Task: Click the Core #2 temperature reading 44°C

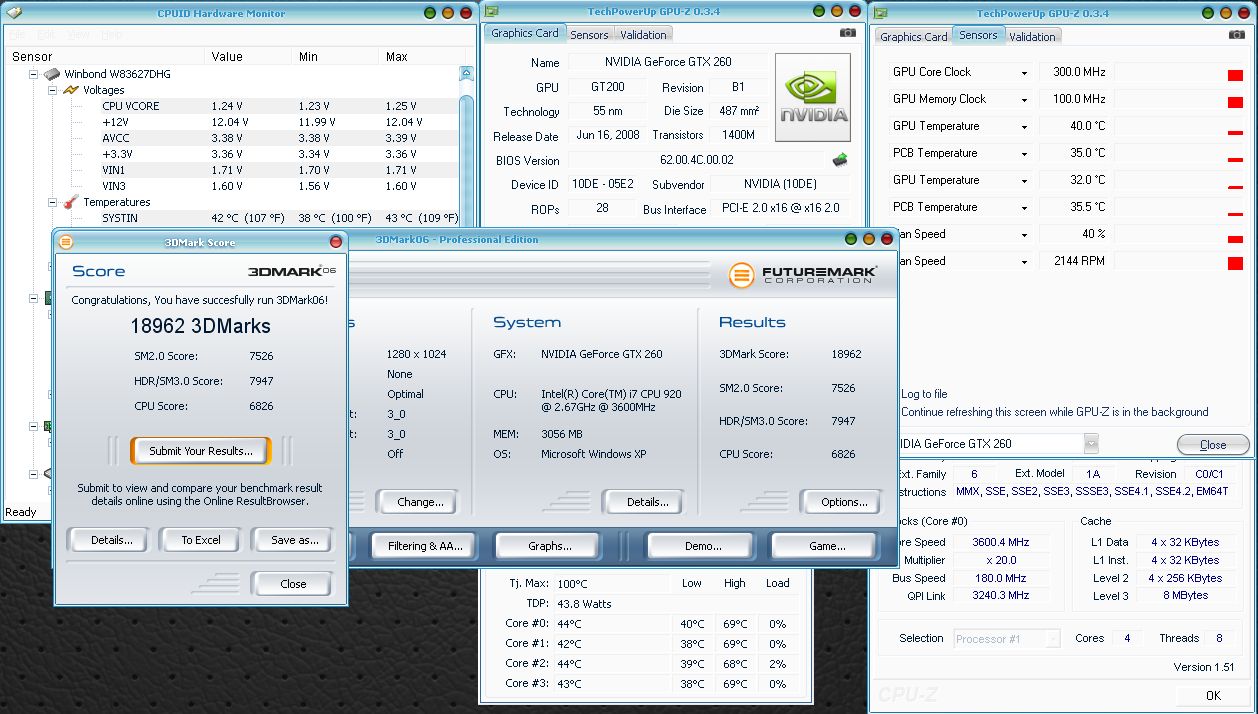Action: (570, 663)
